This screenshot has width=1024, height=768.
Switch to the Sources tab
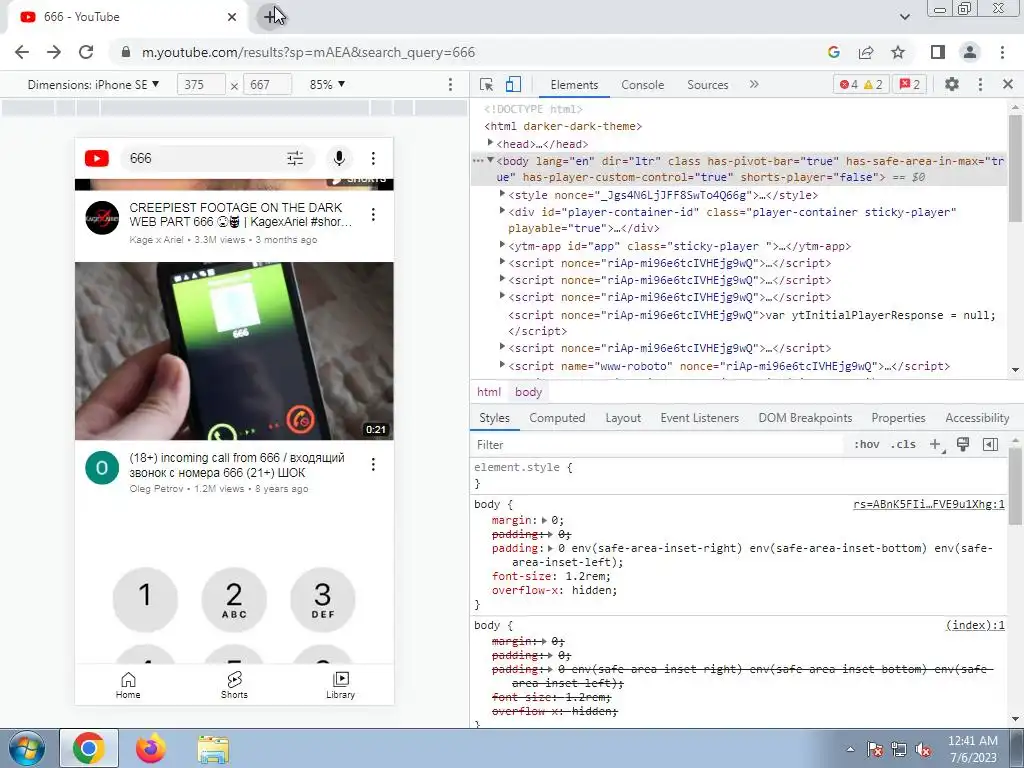(x=707, y=85)
